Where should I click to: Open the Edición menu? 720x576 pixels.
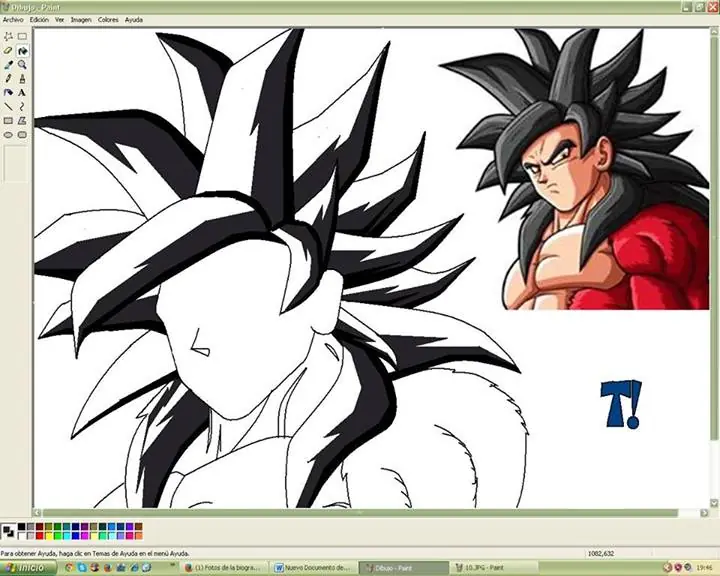point(39,20)
